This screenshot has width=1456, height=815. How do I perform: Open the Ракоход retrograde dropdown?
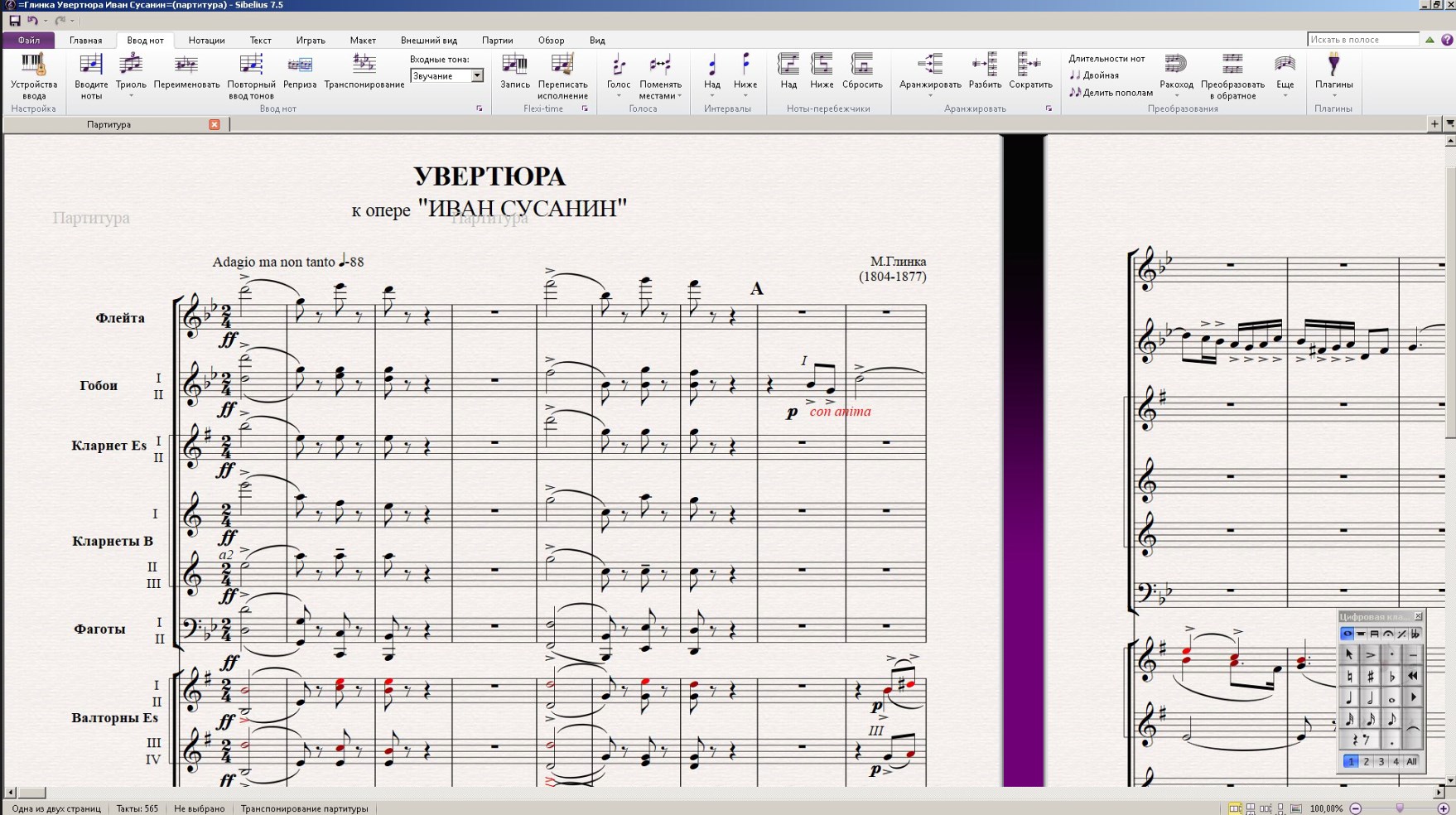tap(1176, 76)
